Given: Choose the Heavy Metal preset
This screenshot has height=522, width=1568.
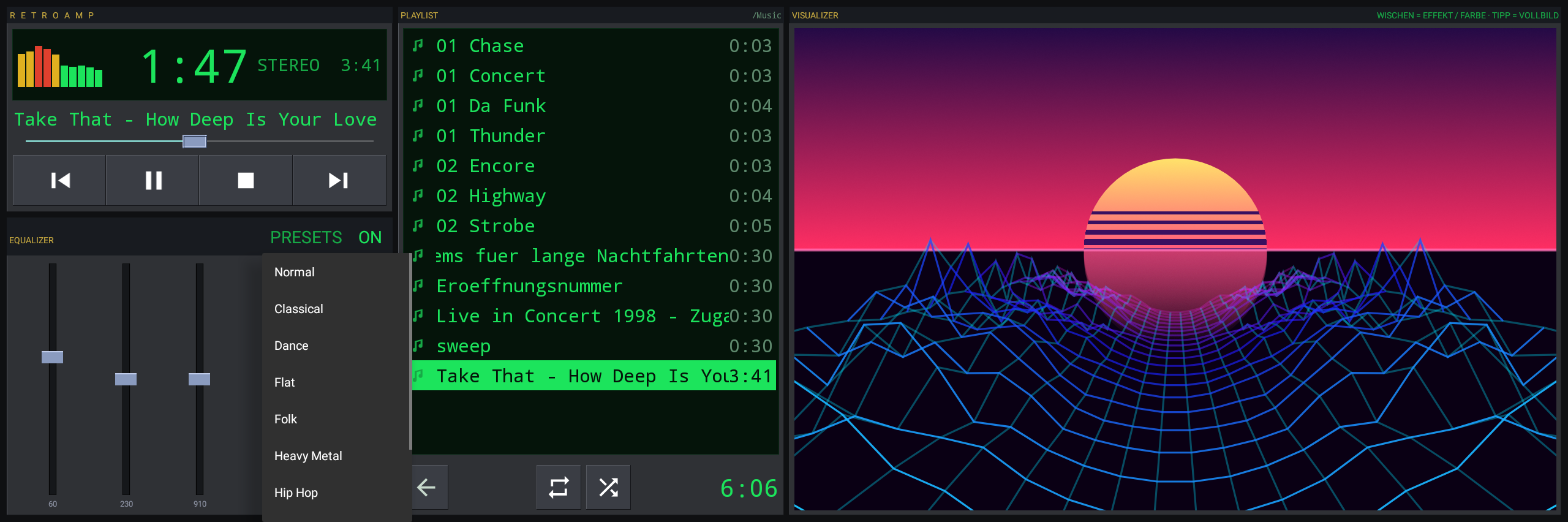Looking at the screenshot, I should point(336,456).
